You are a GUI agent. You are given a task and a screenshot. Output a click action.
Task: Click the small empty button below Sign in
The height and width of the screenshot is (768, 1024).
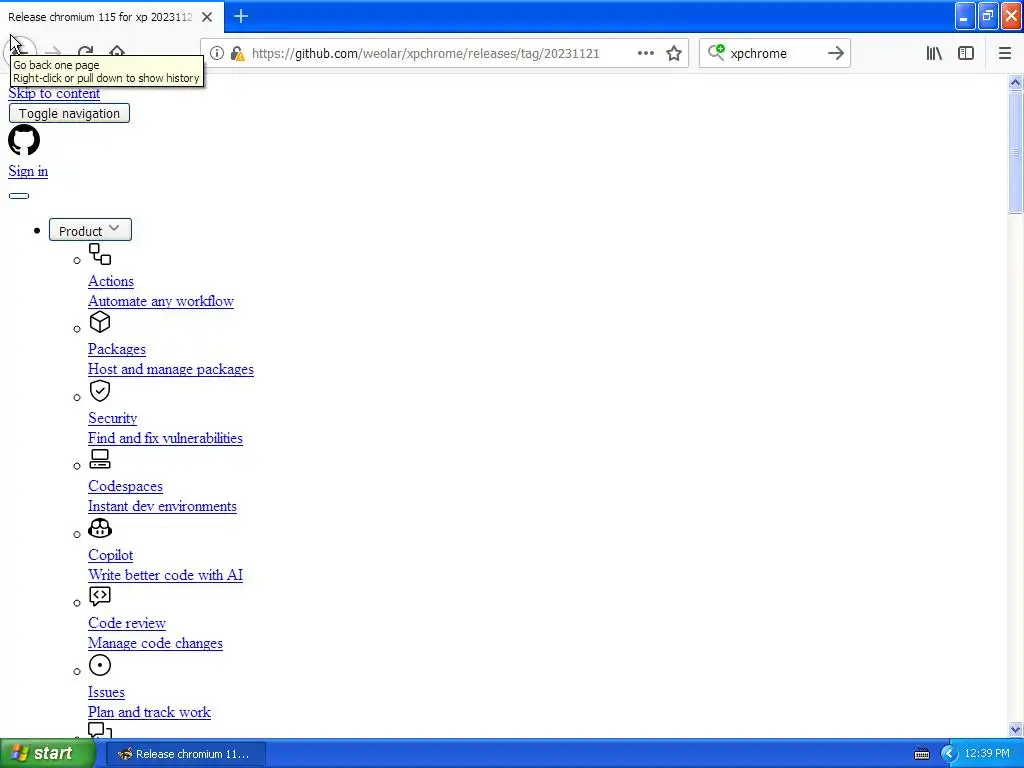[19, 196]
